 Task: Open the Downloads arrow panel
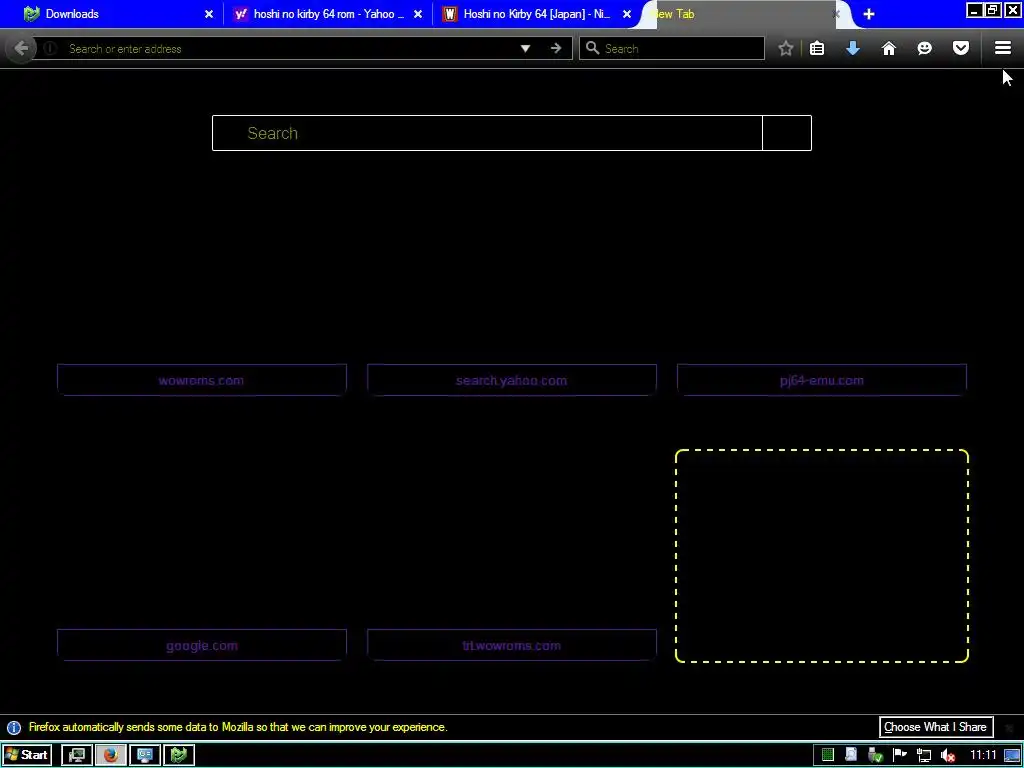(853, 48)
